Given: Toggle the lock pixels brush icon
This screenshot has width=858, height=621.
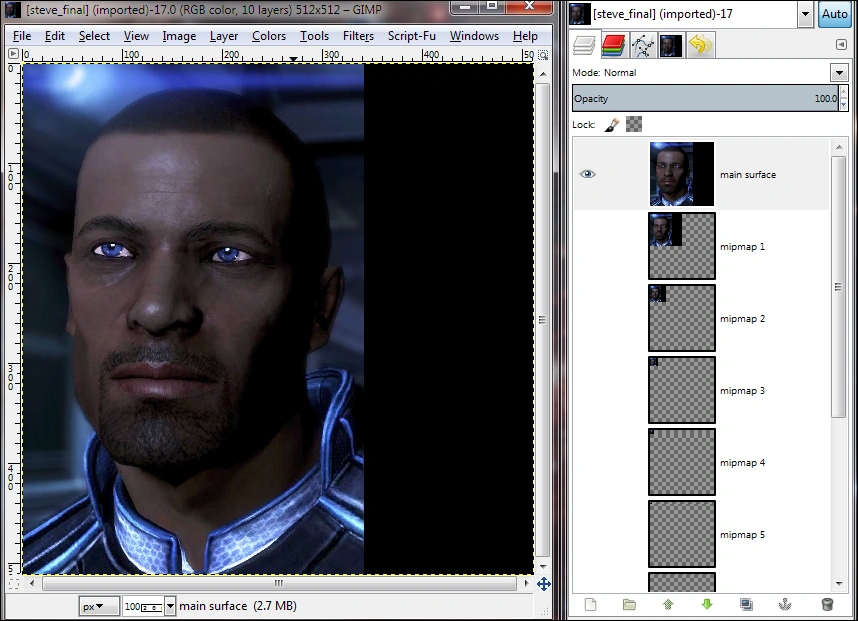Looking at the screenshot, I should click(612, 125).
